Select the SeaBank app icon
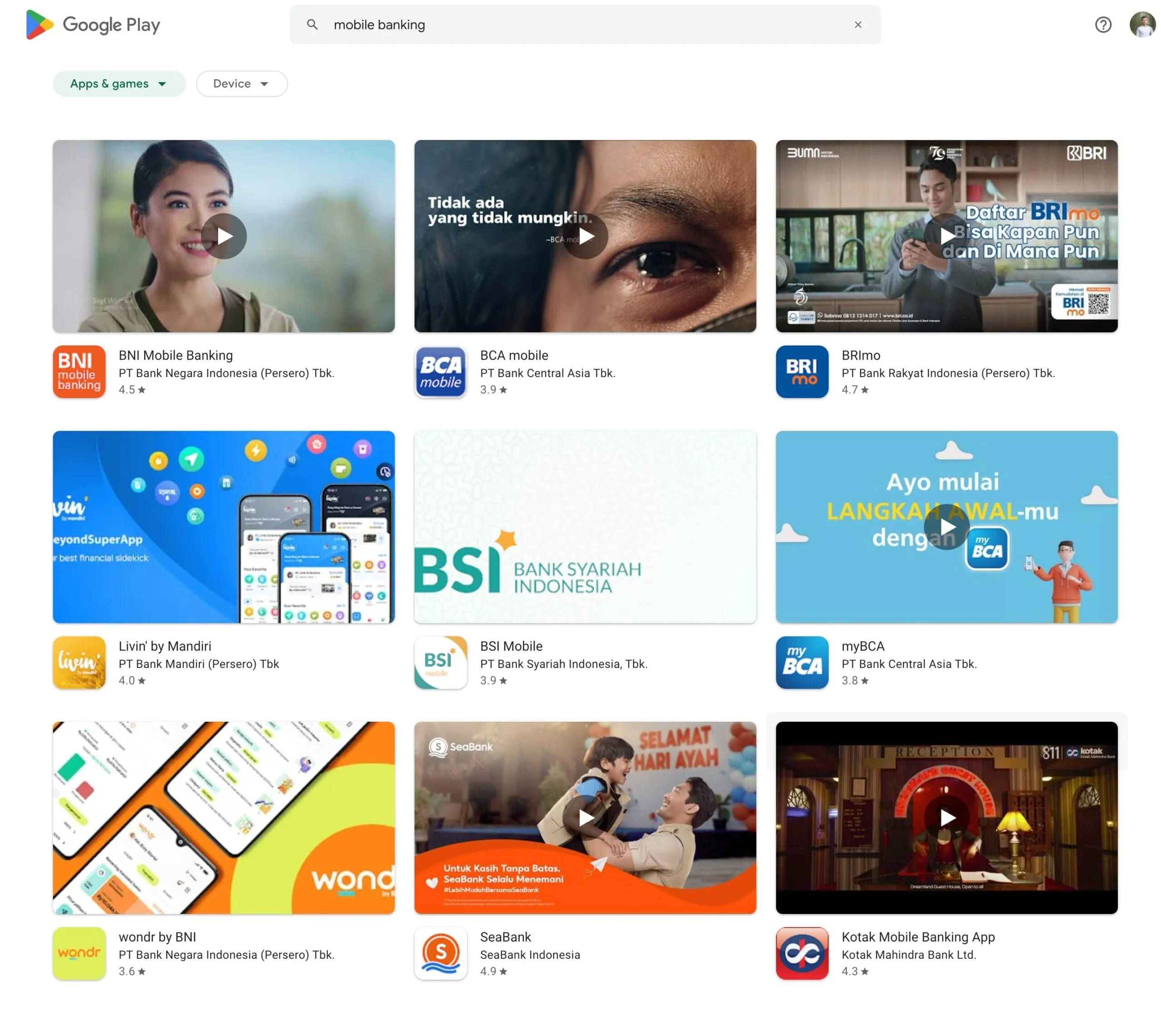Viewport: 1161px width, 1036px height. (440, 953)
